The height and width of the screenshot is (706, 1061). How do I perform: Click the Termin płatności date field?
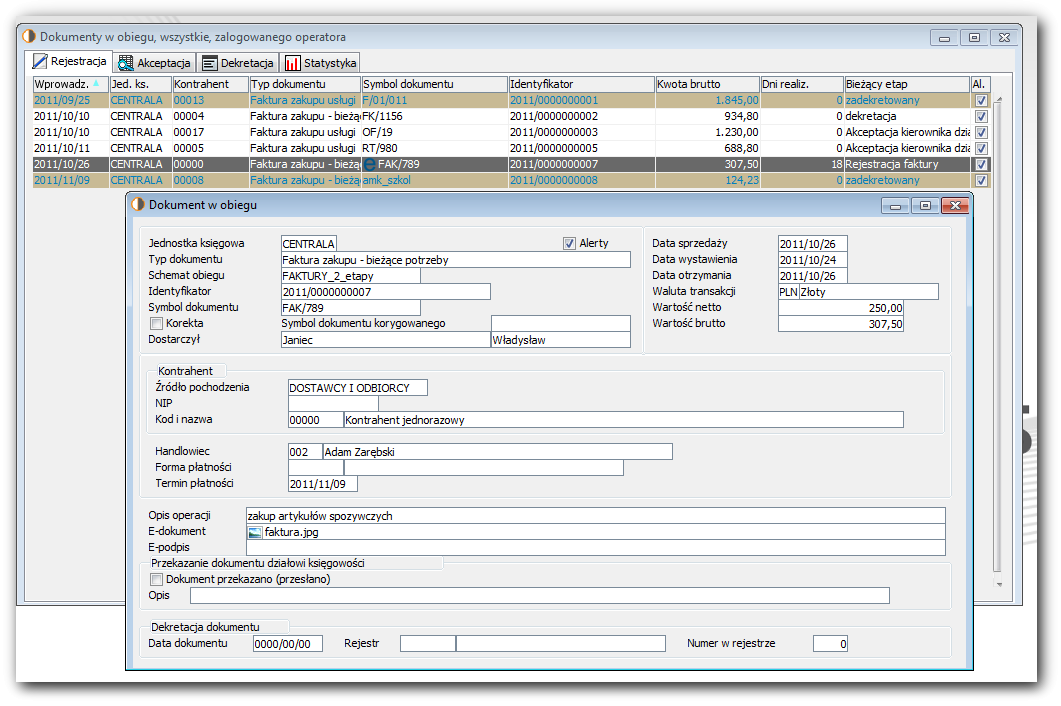(323, 484)
